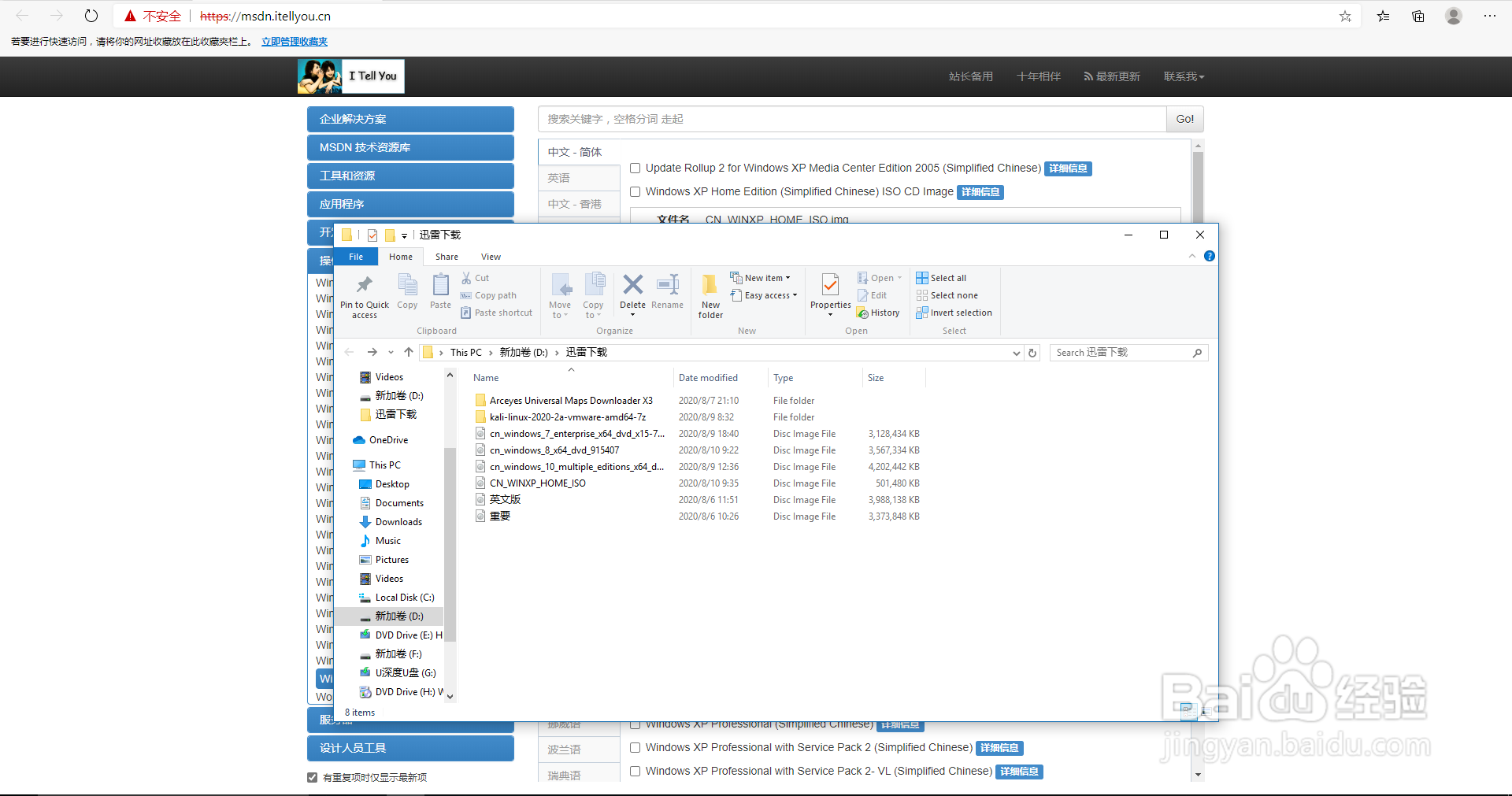
Task: Click Invert selection in ribbon
Action: [x=954, y=313]
